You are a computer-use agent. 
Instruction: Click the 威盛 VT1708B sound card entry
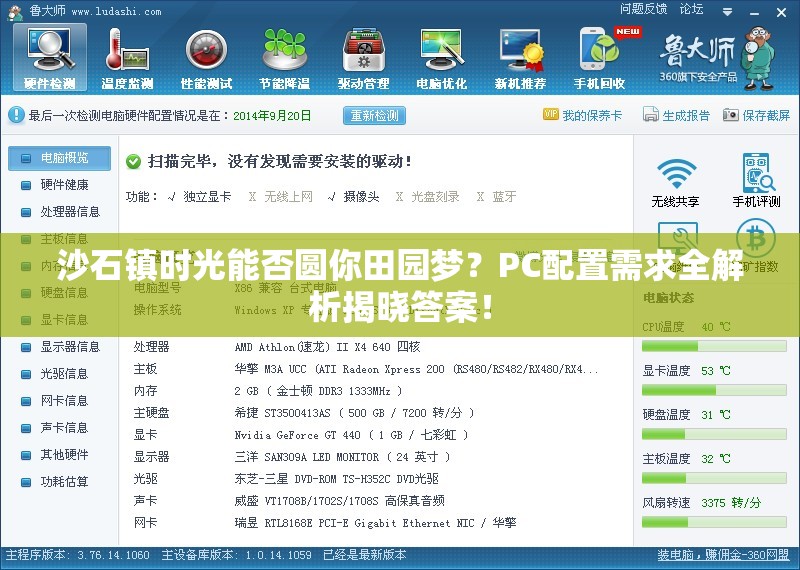coord(339,501)
